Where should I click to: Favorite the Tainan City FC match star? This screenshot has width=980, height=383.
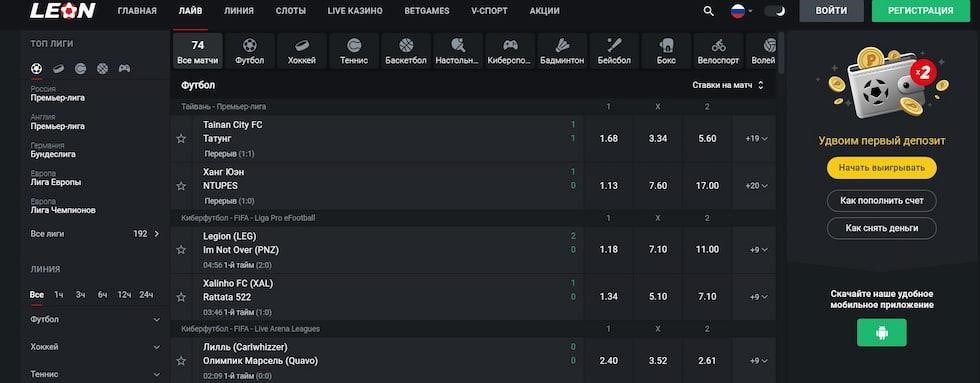[181, 139]
